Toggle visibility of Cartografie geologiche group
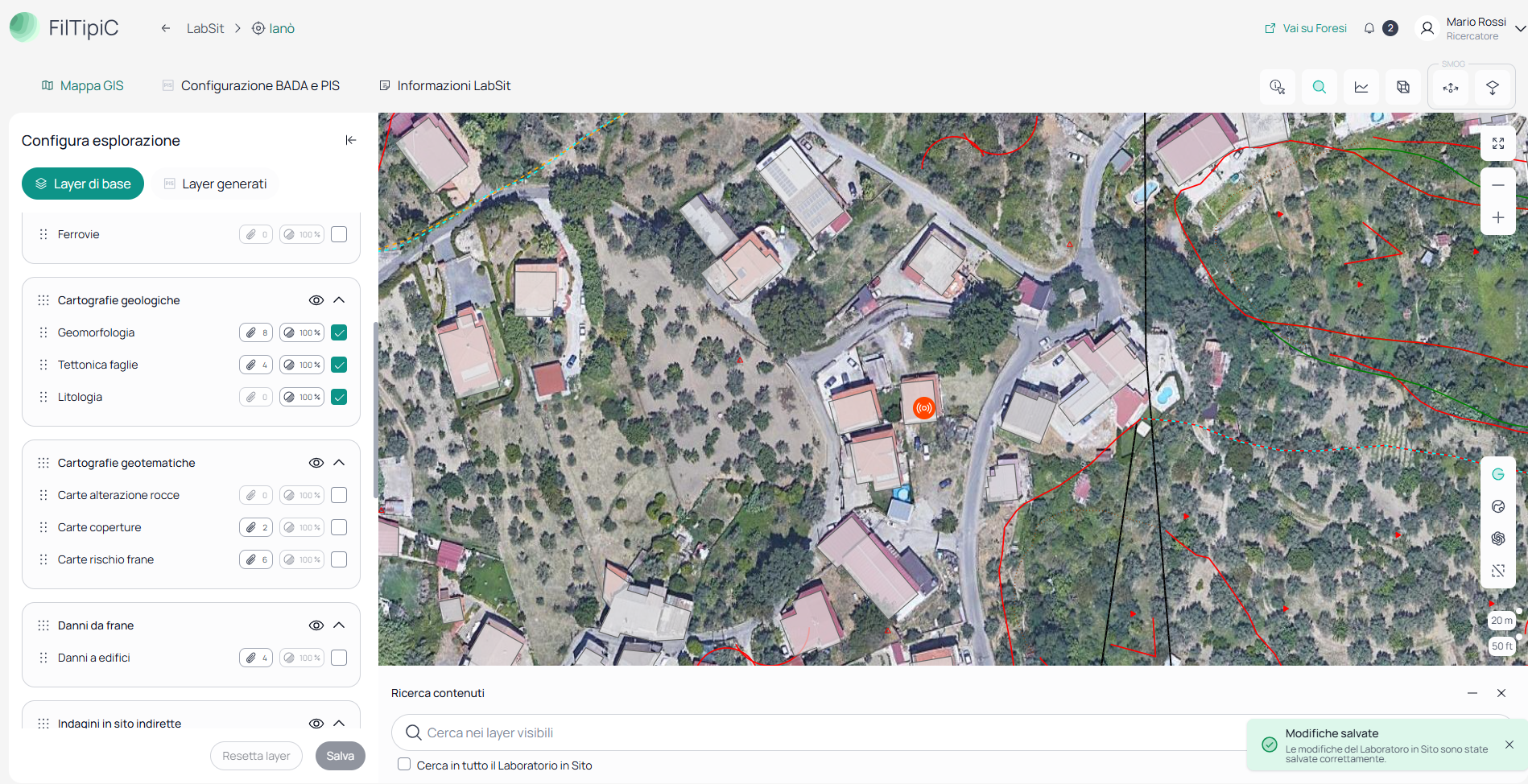The height and width of the screenshot is (784, 1528). coord(316,300)
